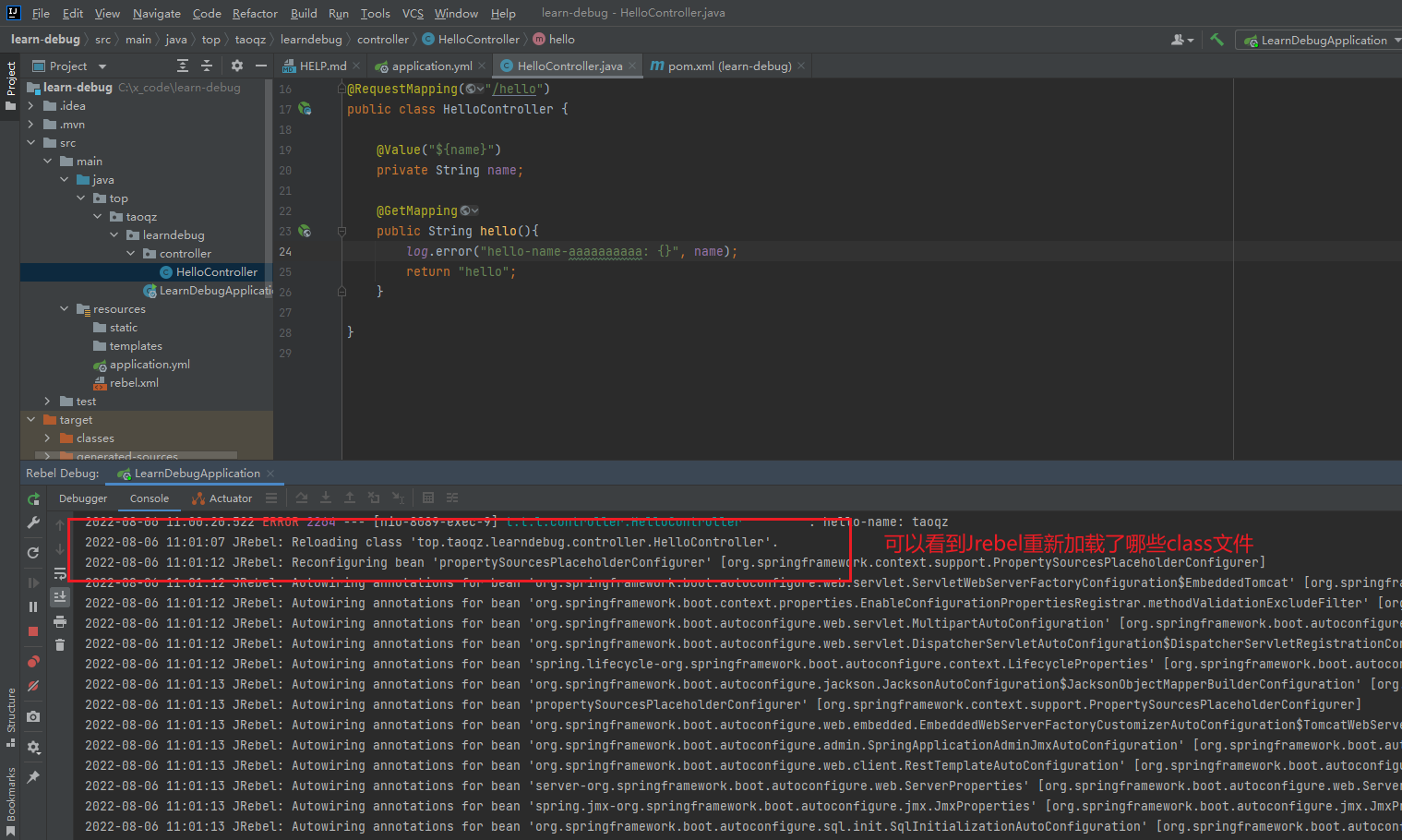Screen dimensions: 1402x840
Task: Click the Run to Cursor icon
Action: (398, 498)
